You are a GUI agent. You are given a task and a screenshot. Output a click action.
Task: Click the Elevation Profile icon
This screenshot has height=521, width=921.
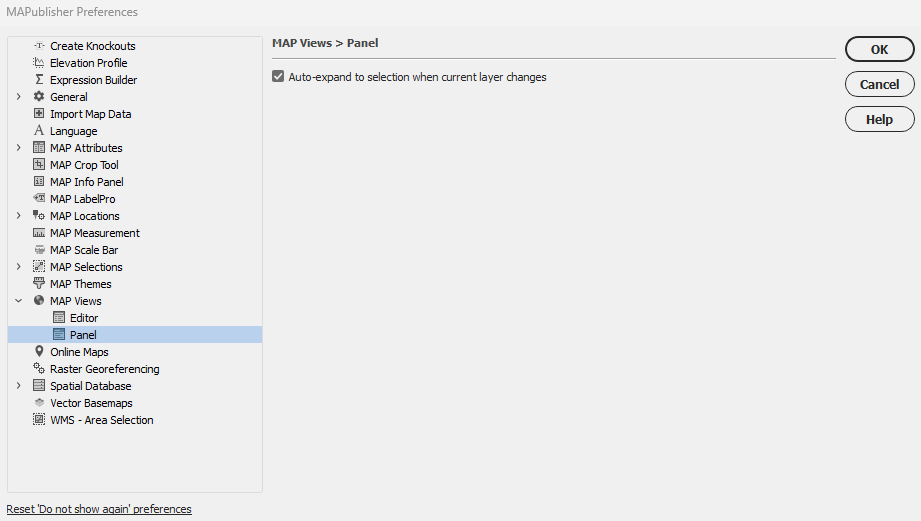pyautogui.click(x=39, y=63)
